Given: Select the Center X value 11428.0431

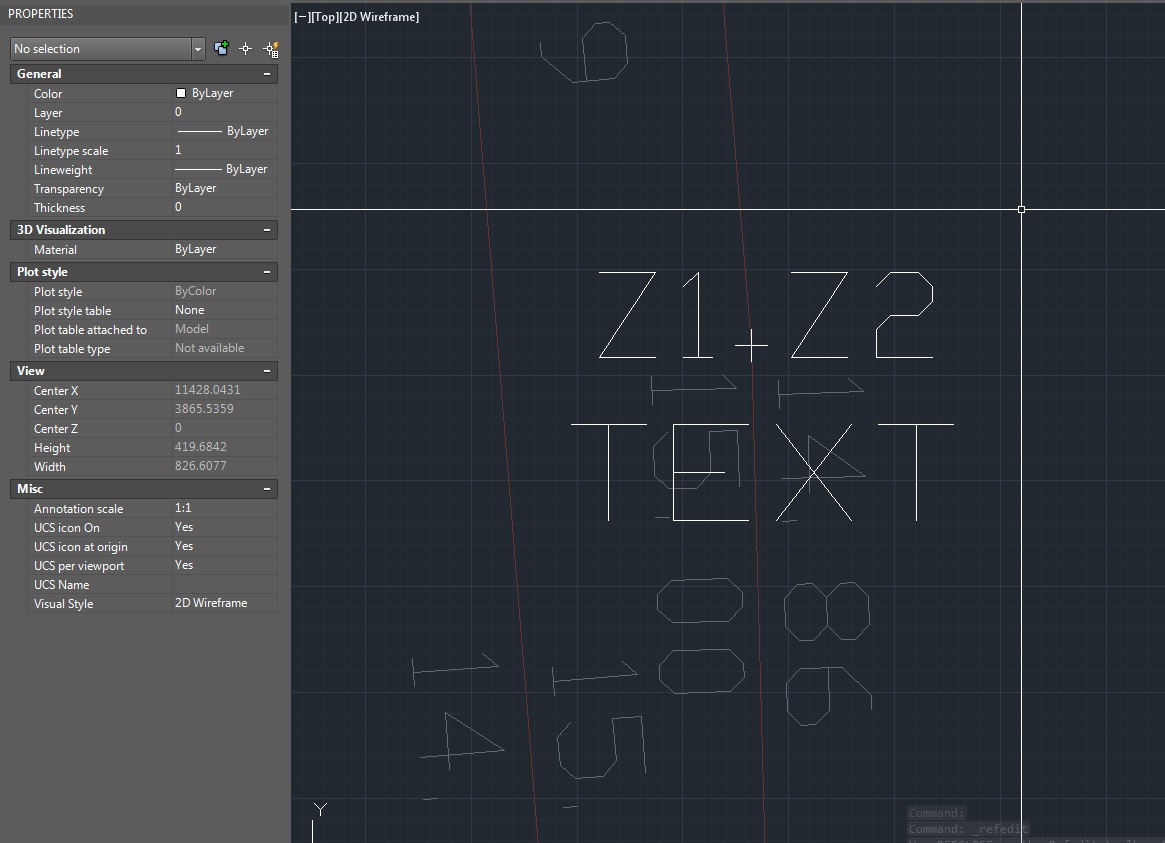Looking at the screenshot, I should click(207, 390).
